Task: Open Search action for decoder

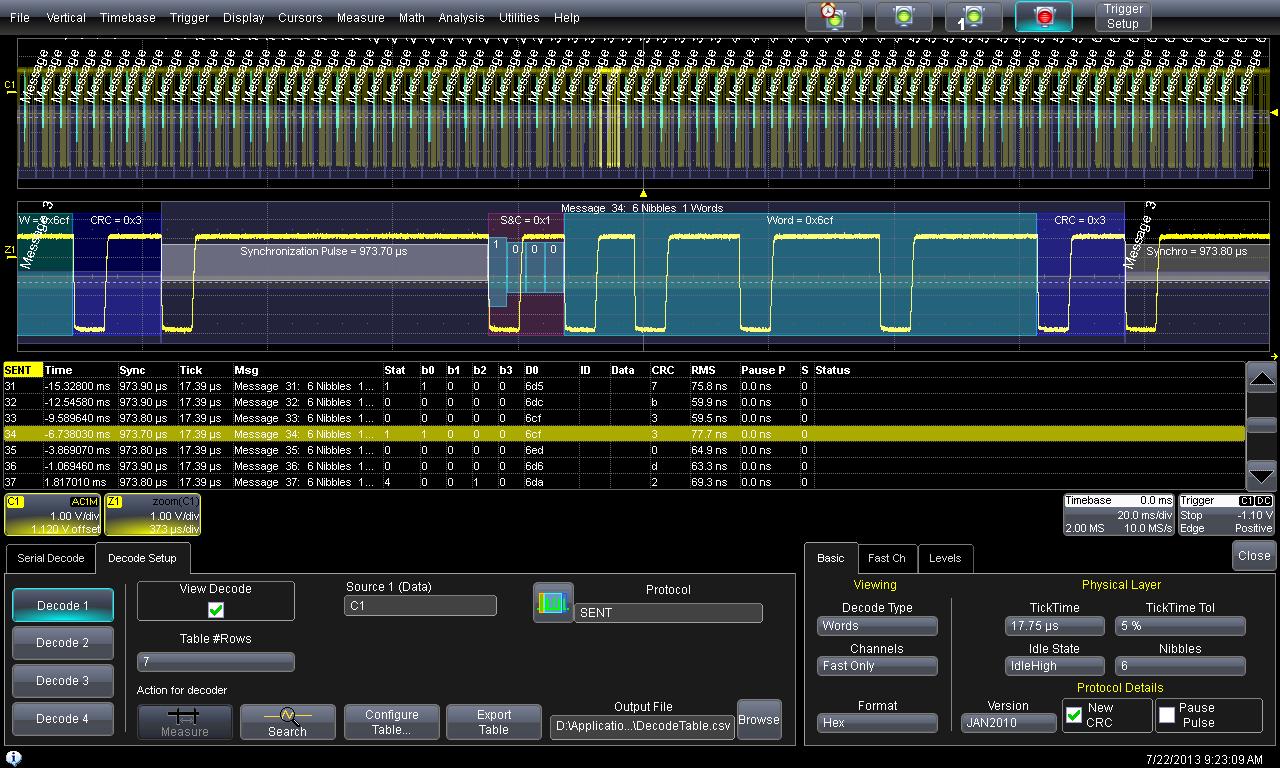Action: 287,721
